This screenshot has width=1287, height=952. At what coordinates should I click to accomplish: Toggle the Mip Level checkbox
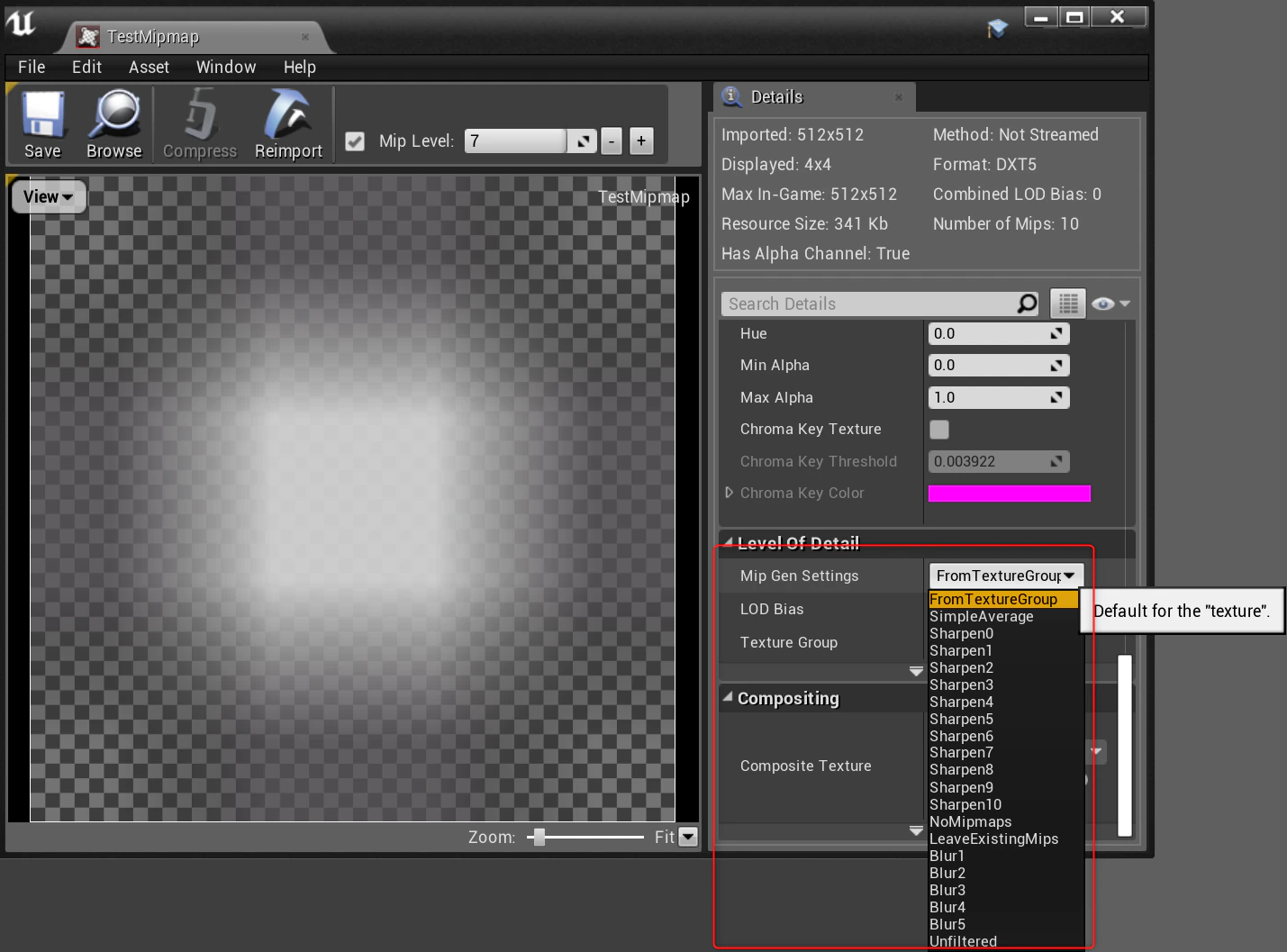(355, 141)
